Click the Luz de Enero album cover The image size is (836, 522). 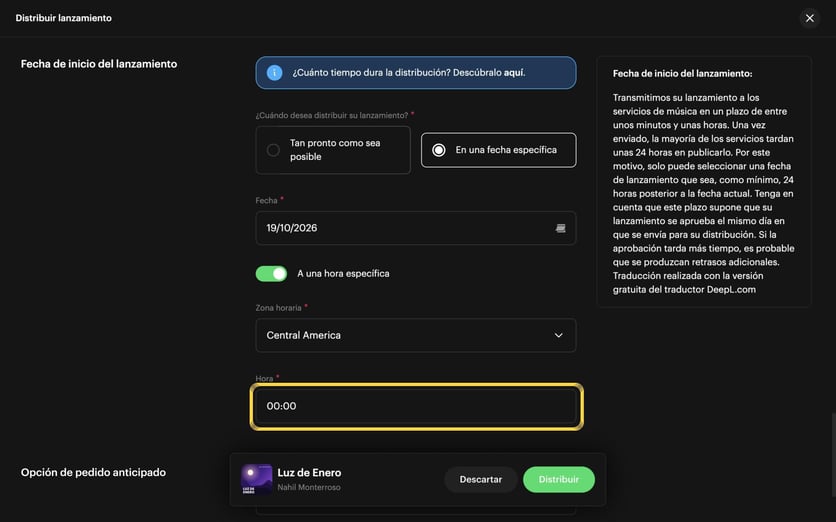[x=256, y=479]
